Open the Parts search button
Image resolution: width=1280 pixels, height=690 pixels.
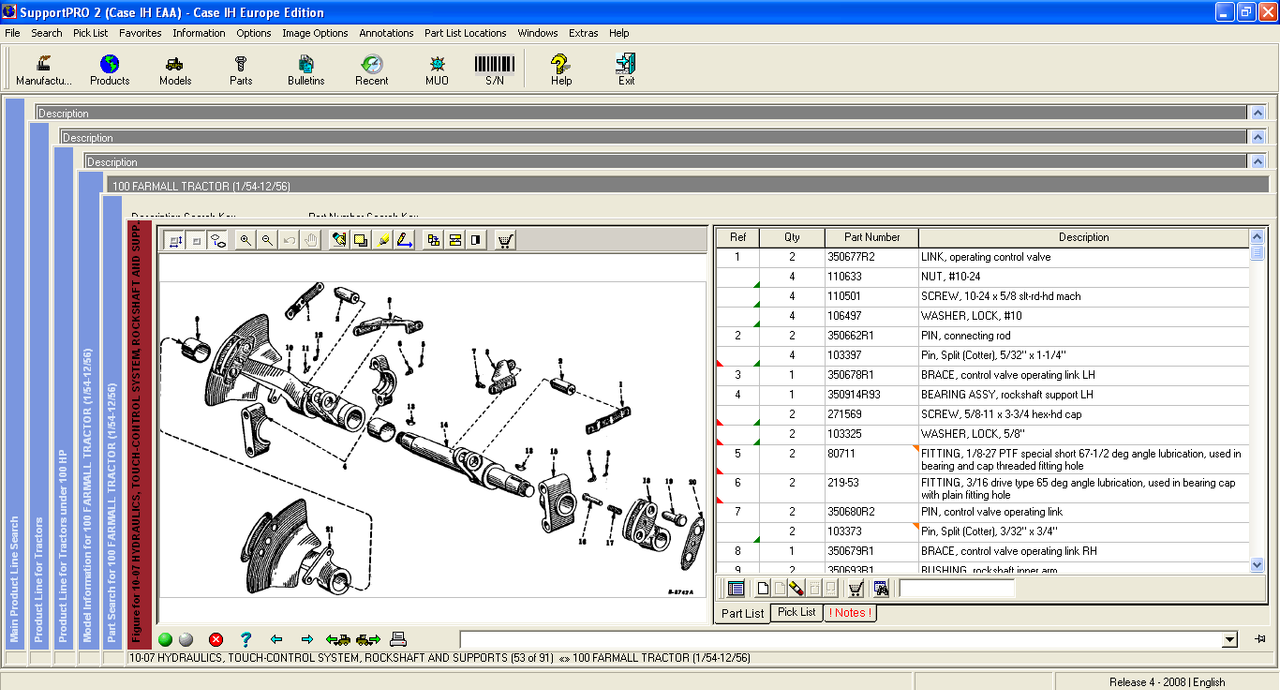(241, 70)
